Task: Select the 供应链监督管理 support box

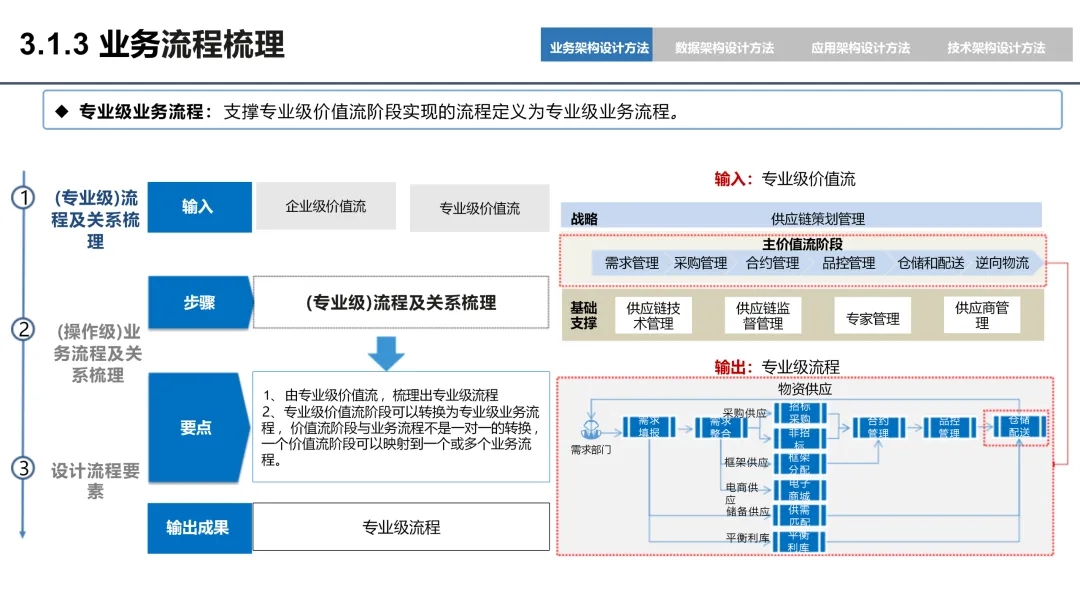Action: [762, 315]
